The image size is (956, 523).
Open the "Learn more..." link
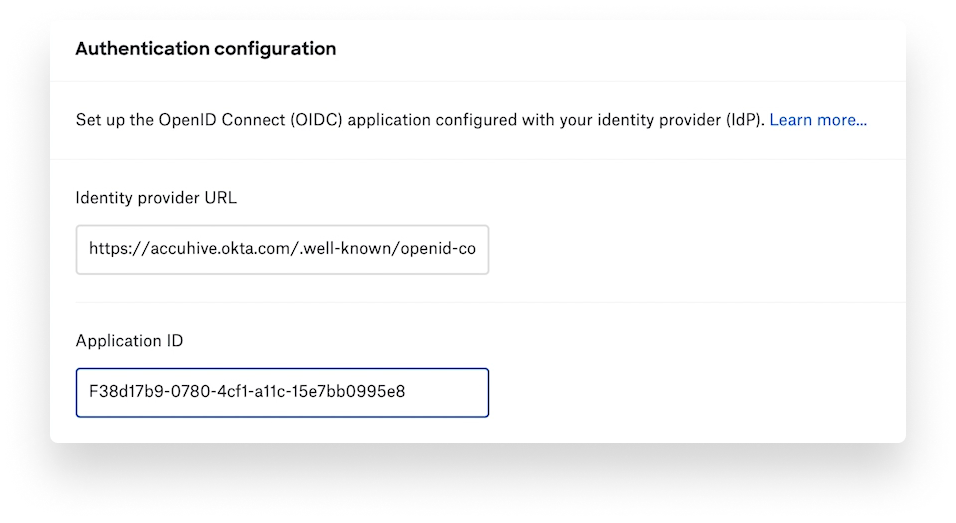(x=817, y=120)
